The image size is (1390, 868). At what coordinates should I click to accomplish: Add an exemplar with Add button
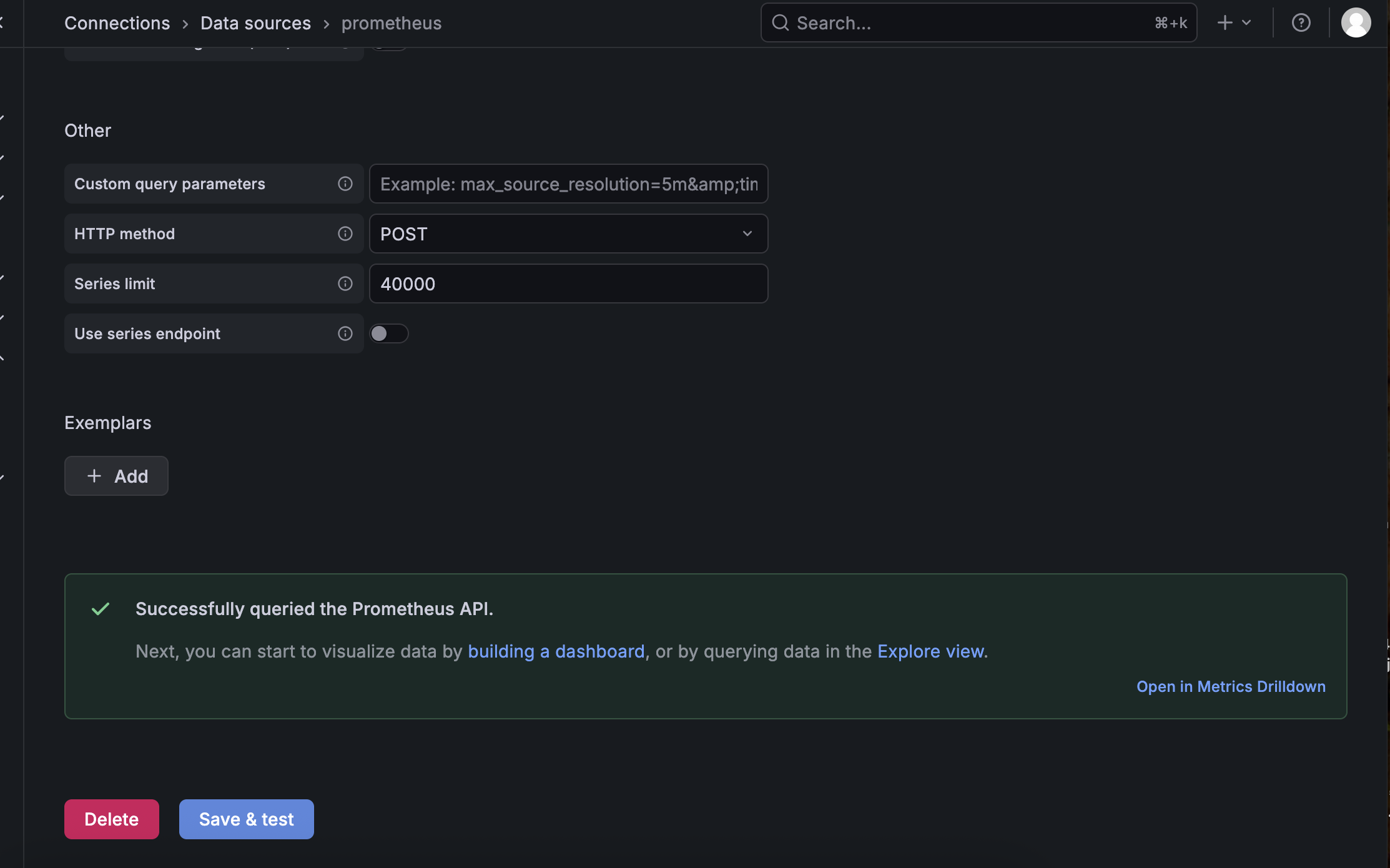pos(116,476)
